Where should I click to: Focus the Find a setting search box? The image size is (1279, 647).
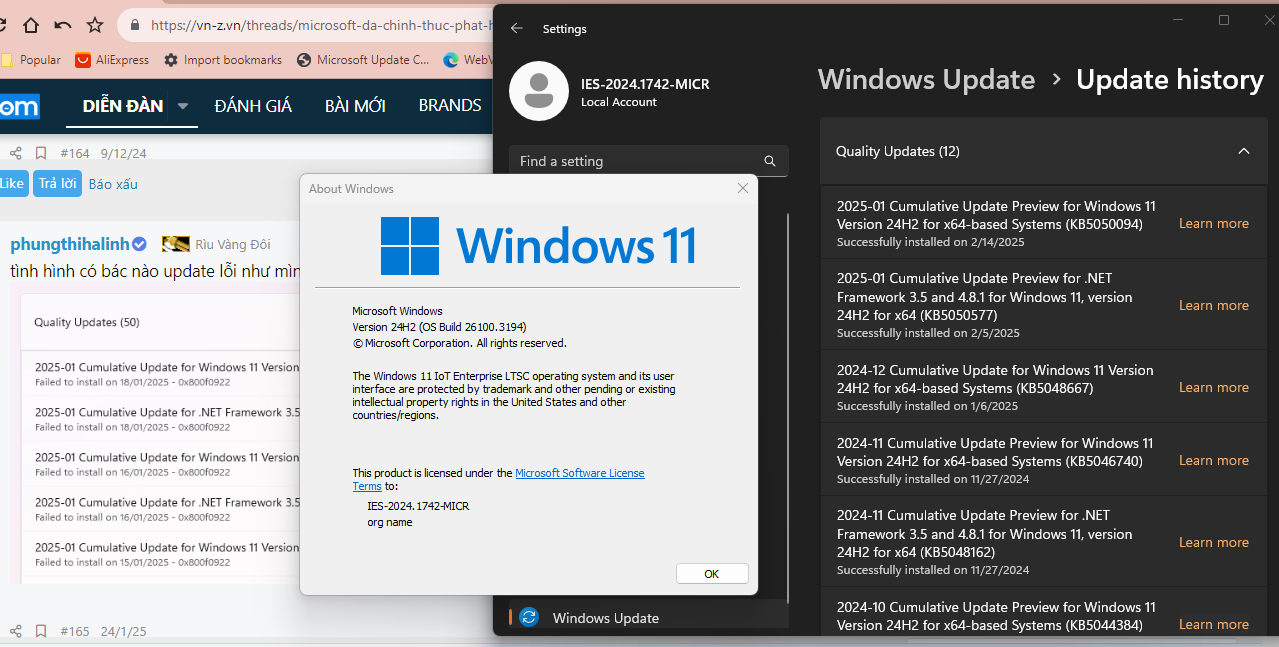pos(648,161)
